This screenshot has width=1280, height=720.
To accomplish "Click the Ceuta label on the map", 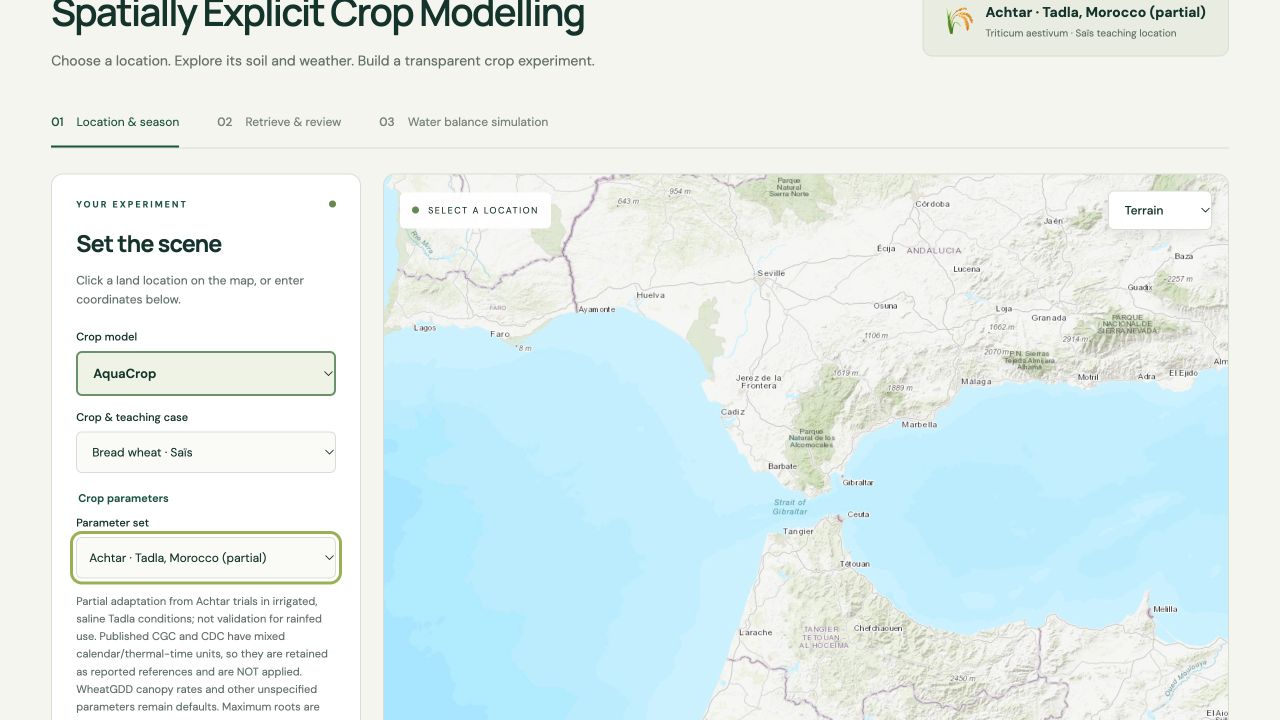I will (x=858, y=514).
